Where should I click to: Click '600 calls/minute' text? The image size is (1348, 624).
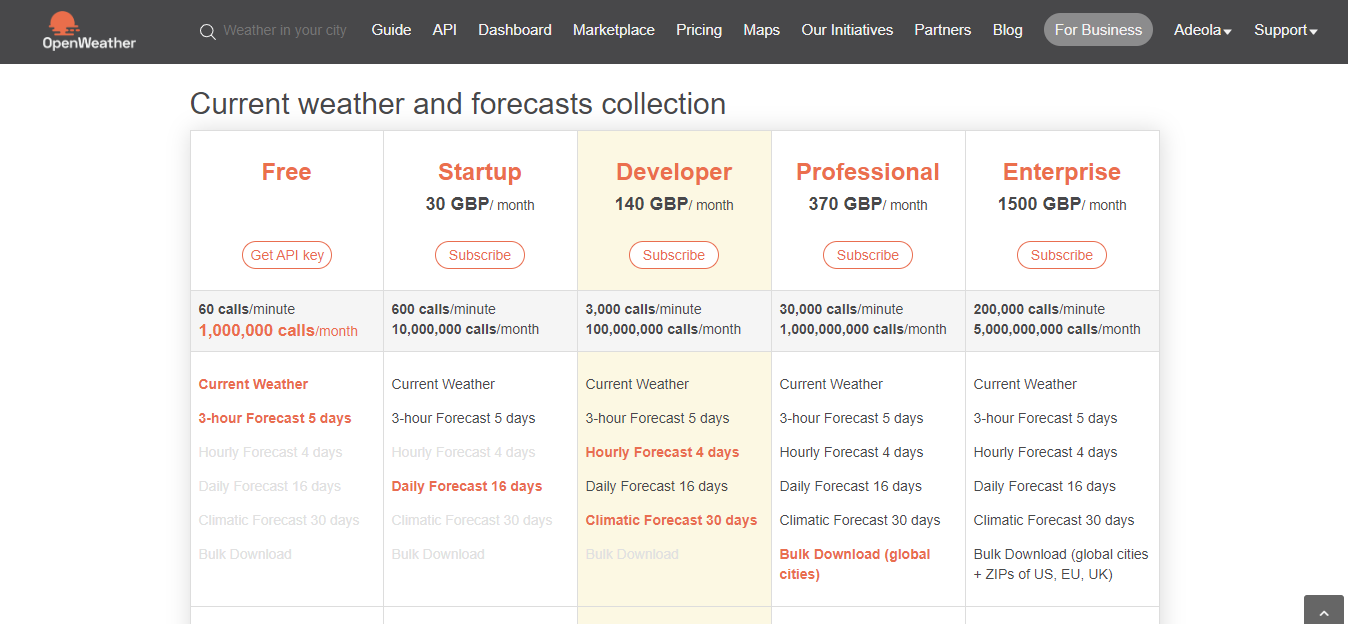click(444, 309)
